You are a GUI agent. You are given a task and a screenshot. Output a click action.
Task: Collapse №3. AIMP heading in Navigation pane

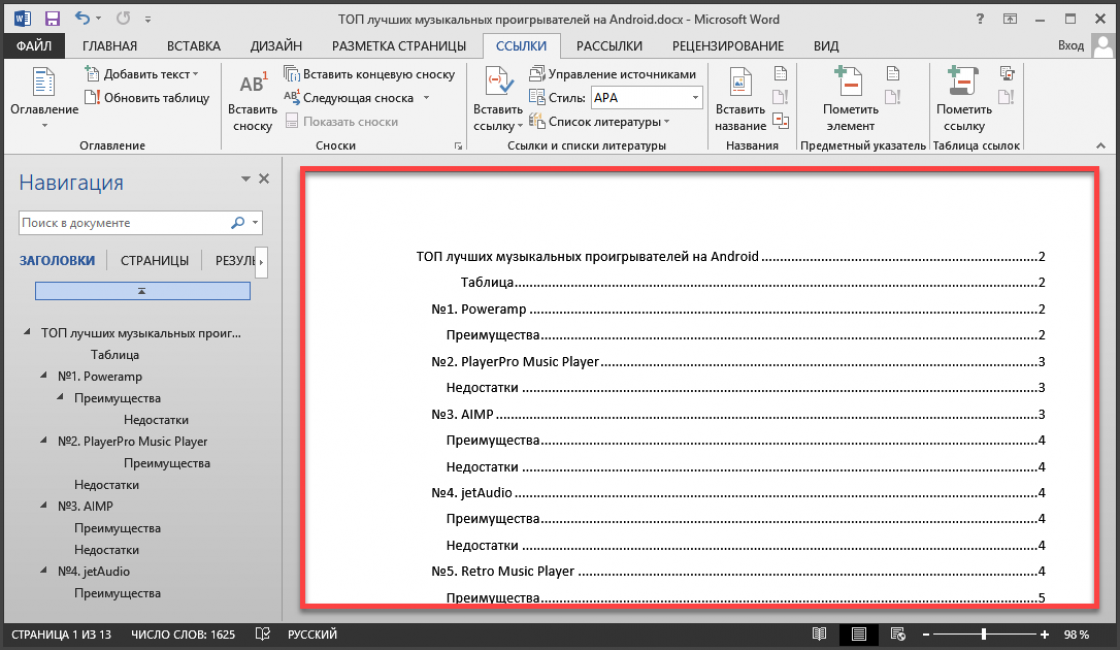tap(44, 505)
